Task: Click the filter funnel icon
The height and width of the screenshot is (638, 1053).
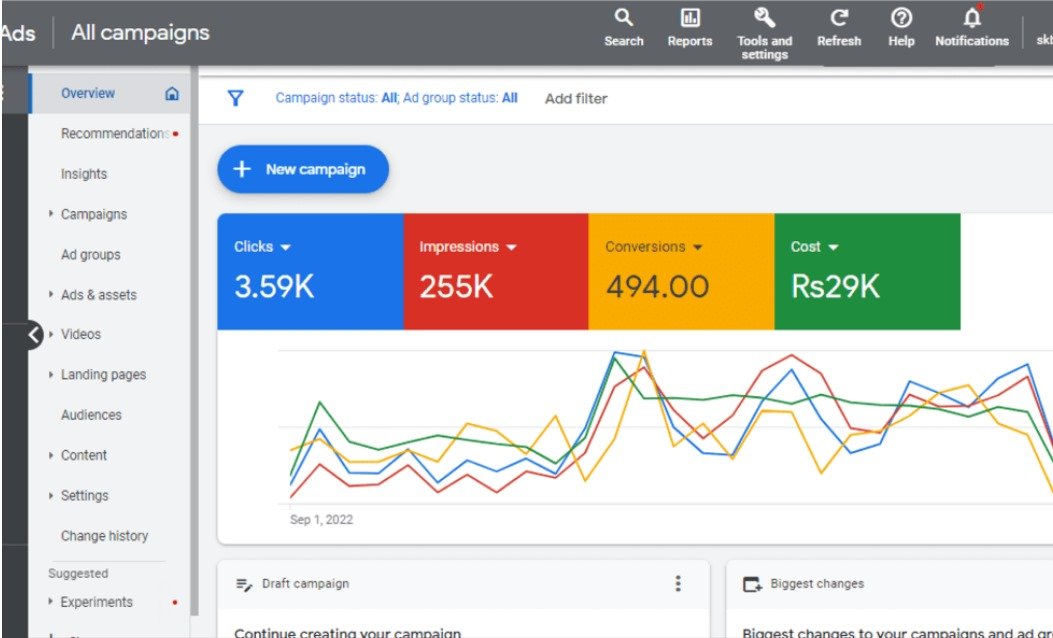Action: (235, 98)
